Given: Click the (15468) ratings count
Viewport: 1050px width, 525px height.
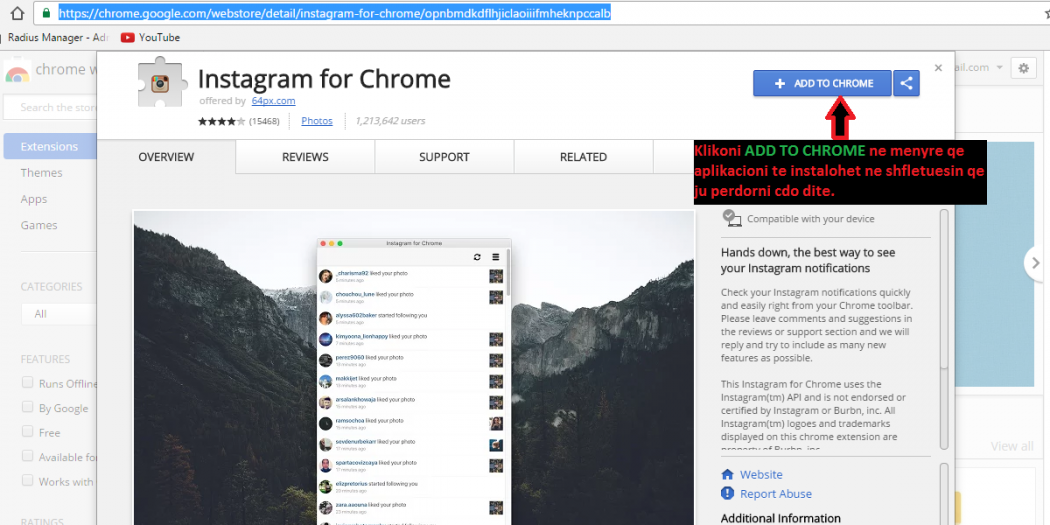Looking at the screenshot, I should point(264,121).
